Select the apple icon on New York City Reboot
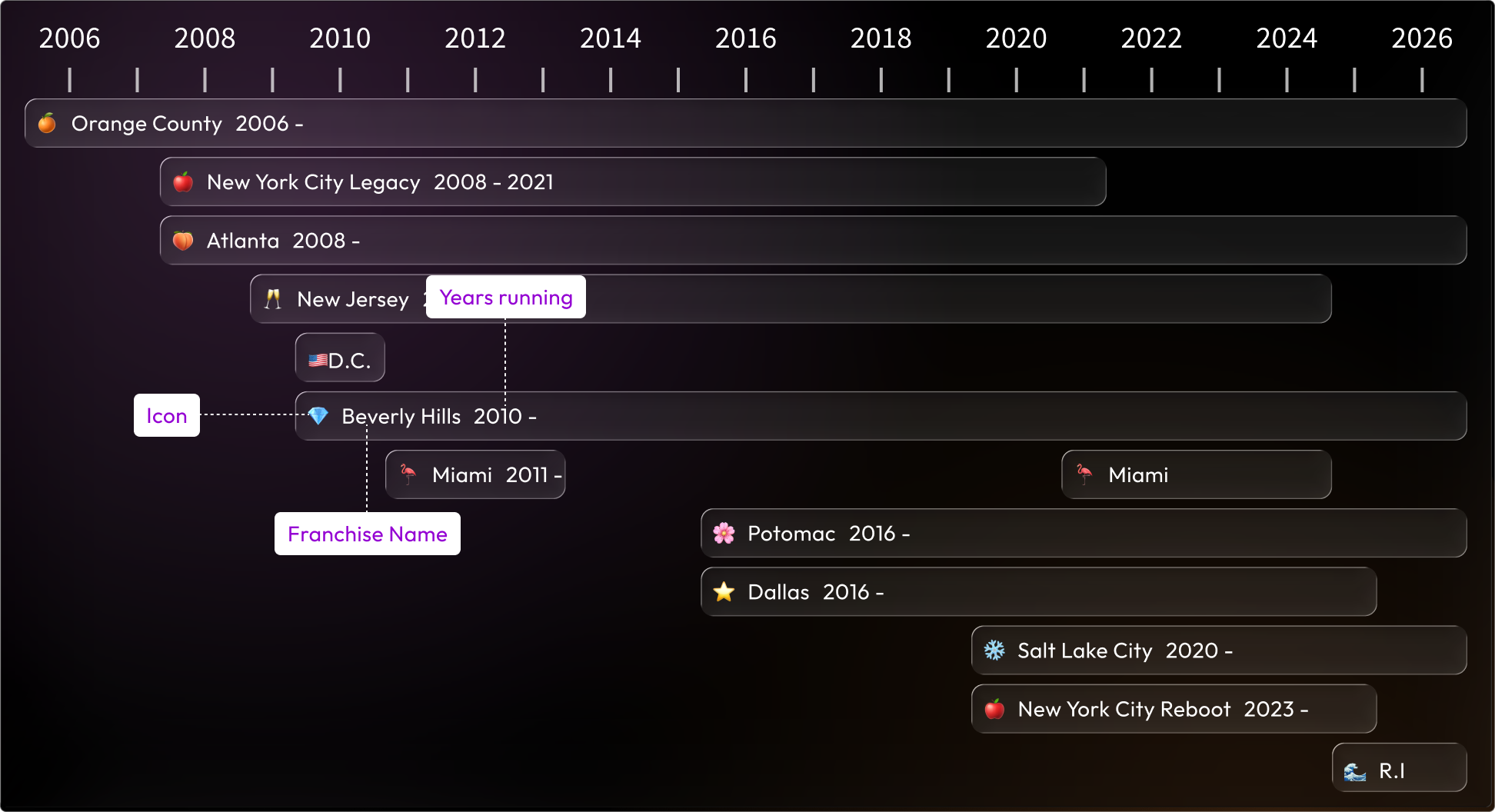Image resolution: width=1495 pixels, height=812 pixels. (994, 709)
